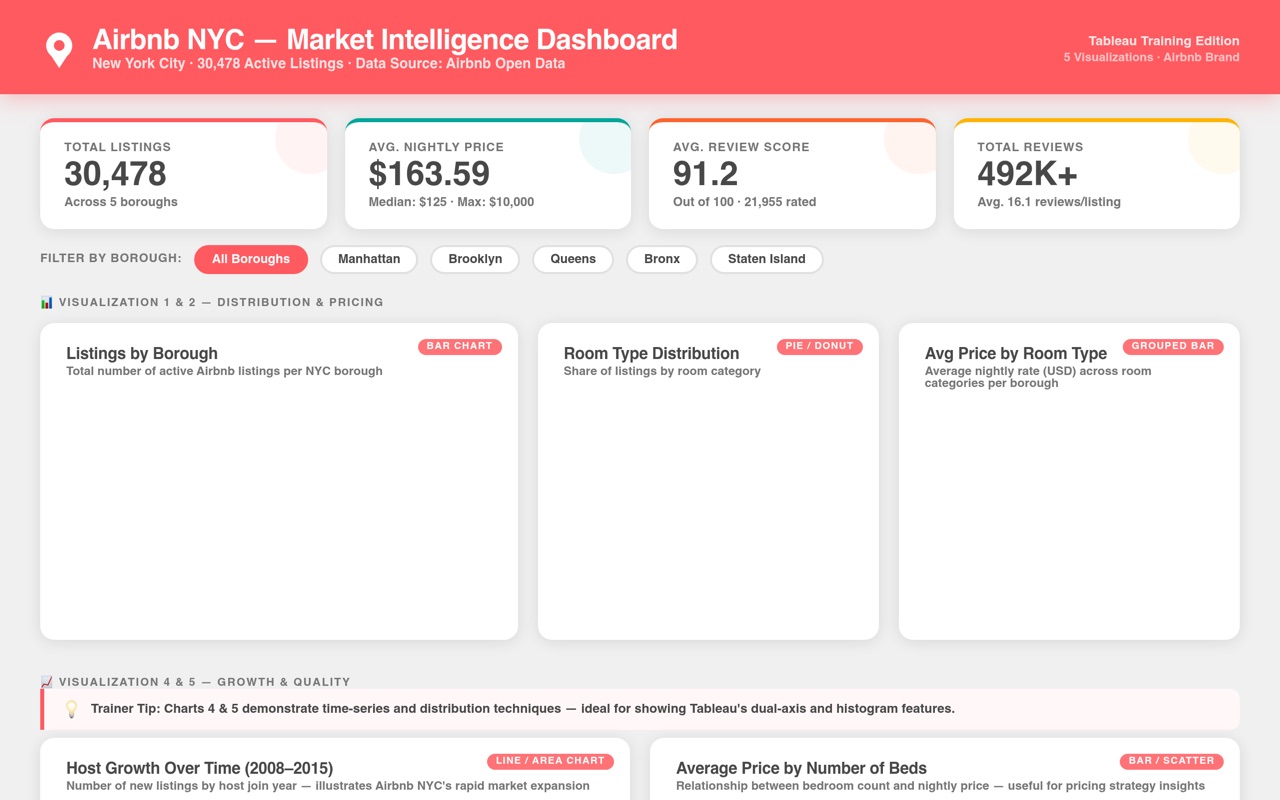
Task: Click the BAR / SCATTER badge
Action: 1171,761
